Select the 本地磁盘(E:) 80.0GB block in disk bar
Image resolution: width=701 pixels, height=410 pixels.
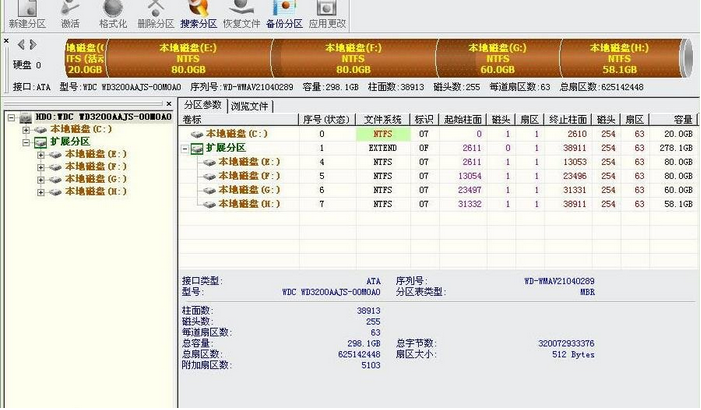189,58
